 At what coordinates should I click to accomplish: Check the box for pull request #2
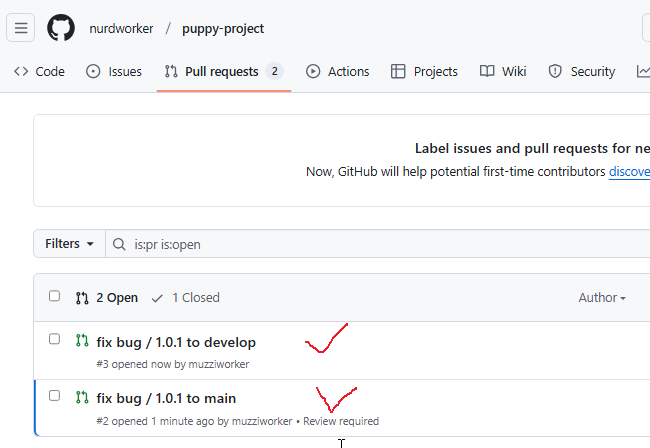click(x=54, y=396)
